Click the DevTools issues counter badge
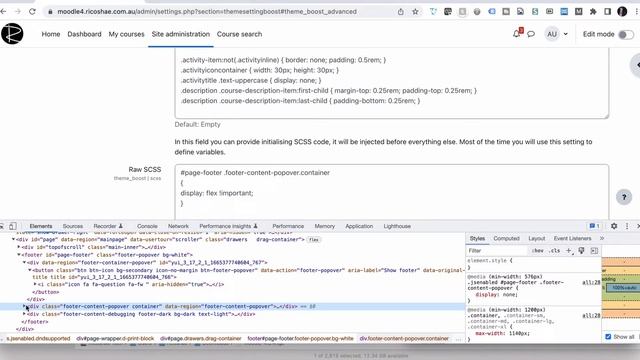The image size is (640, 360). pyautogui.click(x=594, y=226)
